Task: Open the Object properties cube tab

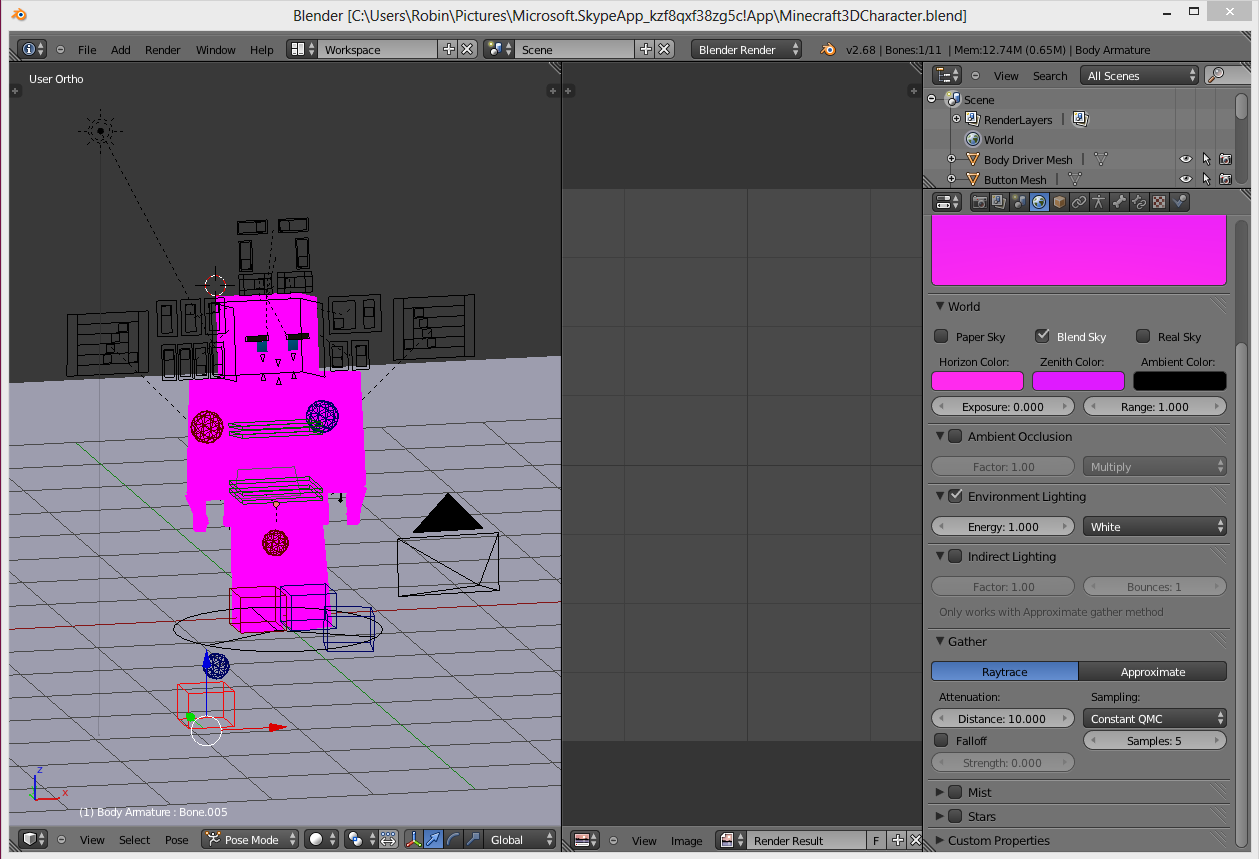Action: tap(1059, 202)
